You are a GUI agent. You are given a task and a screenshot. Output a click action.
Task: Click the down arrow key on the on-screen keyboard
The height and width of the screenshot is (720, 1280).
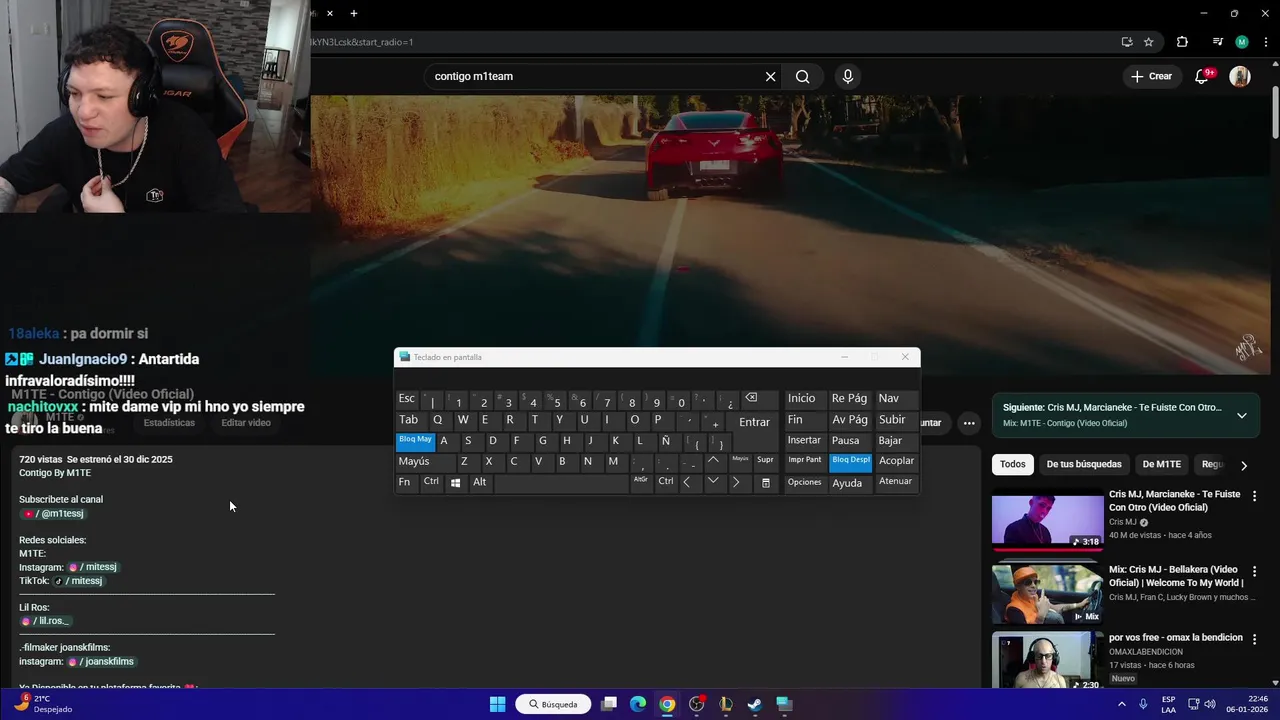click(x=713, y=482)
